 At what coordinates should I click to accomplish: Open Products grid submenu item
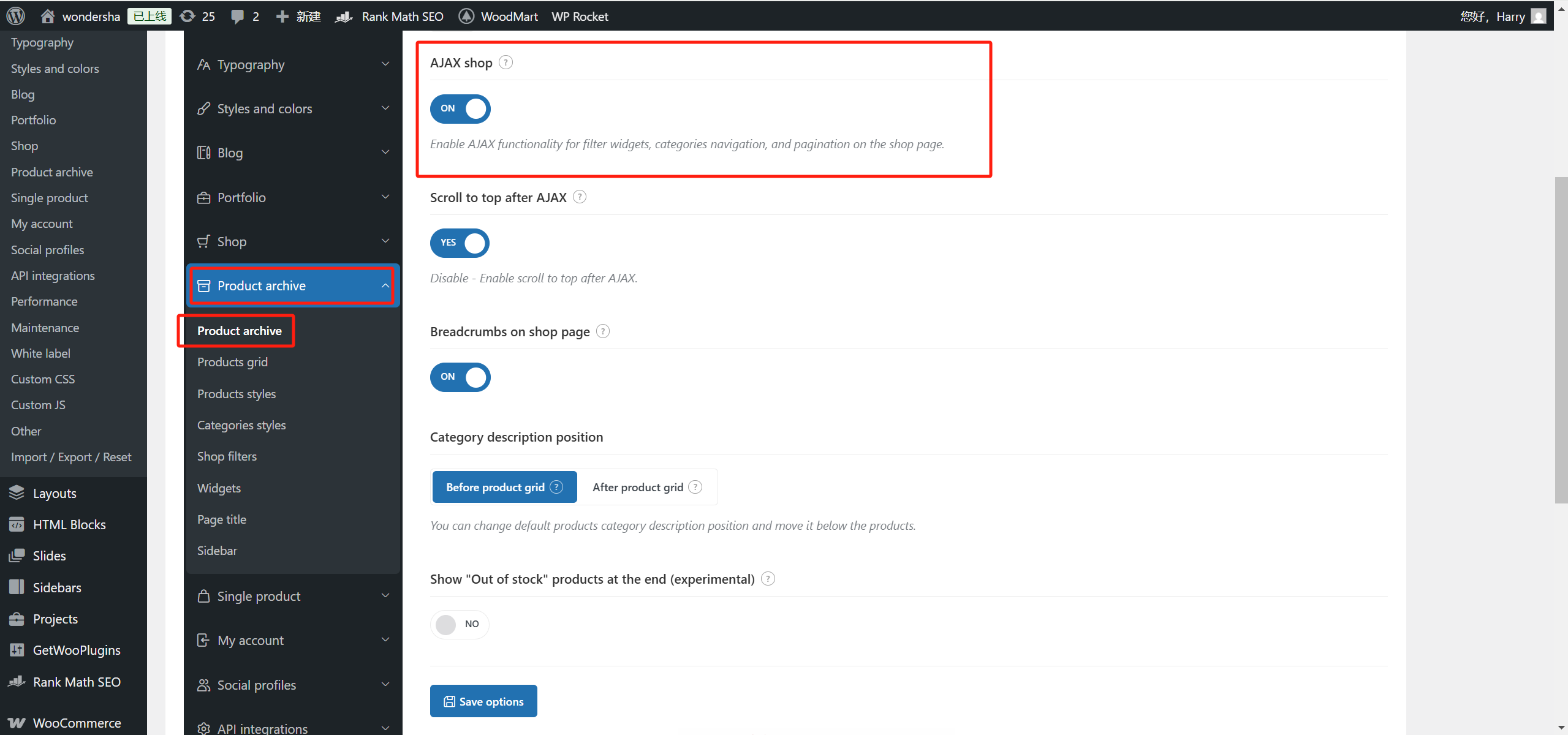(232, 362)
